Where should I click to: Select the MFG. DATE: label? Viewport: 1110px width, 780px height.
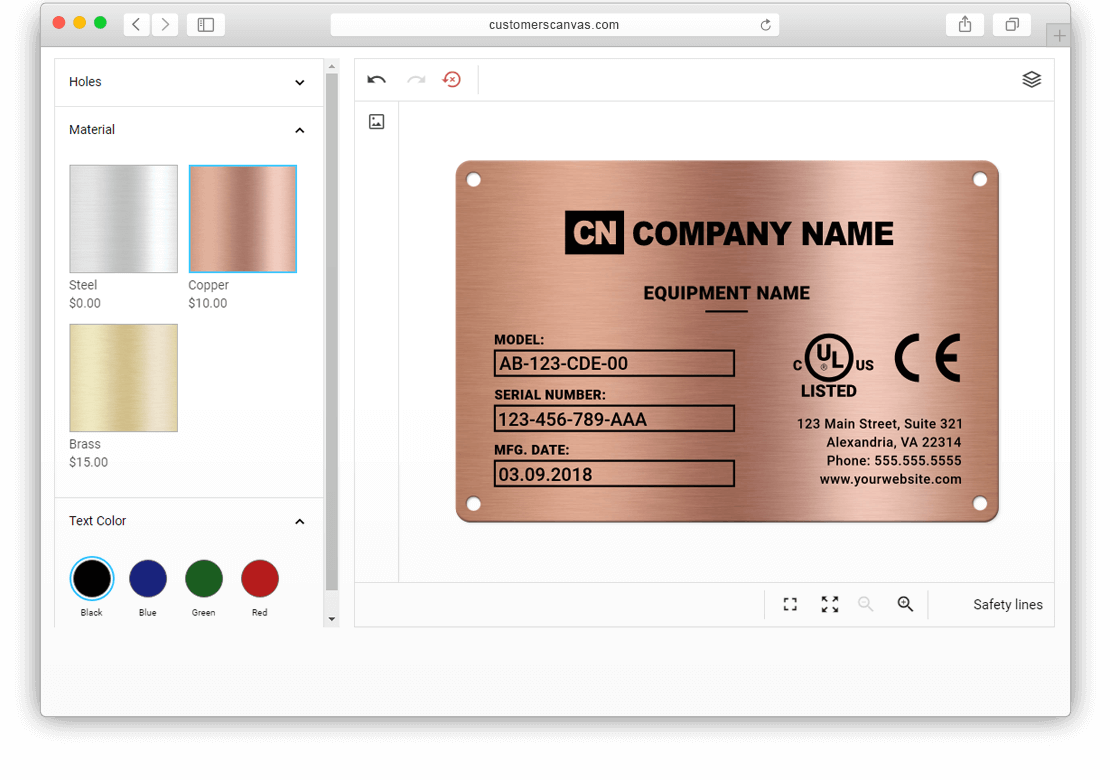532,450
